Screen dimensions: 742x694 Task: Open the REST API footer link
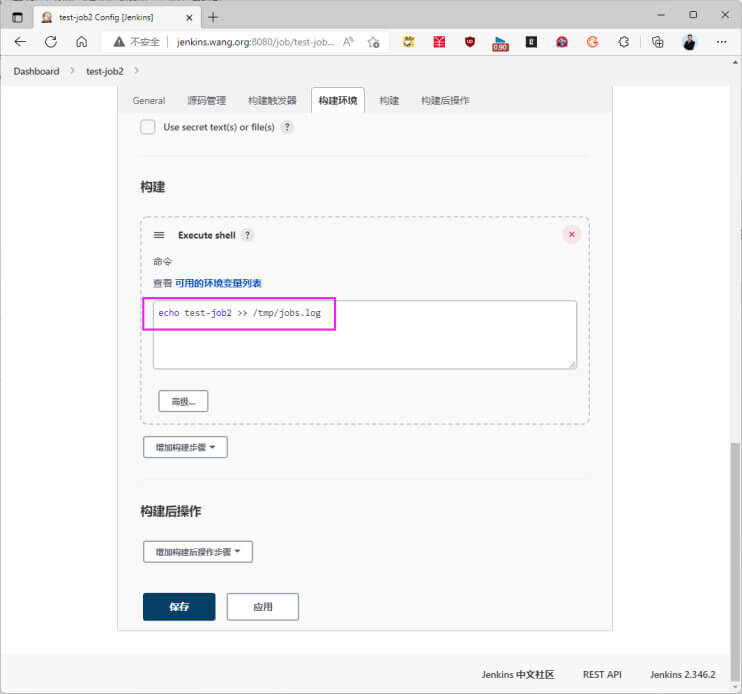pos(602,675)
